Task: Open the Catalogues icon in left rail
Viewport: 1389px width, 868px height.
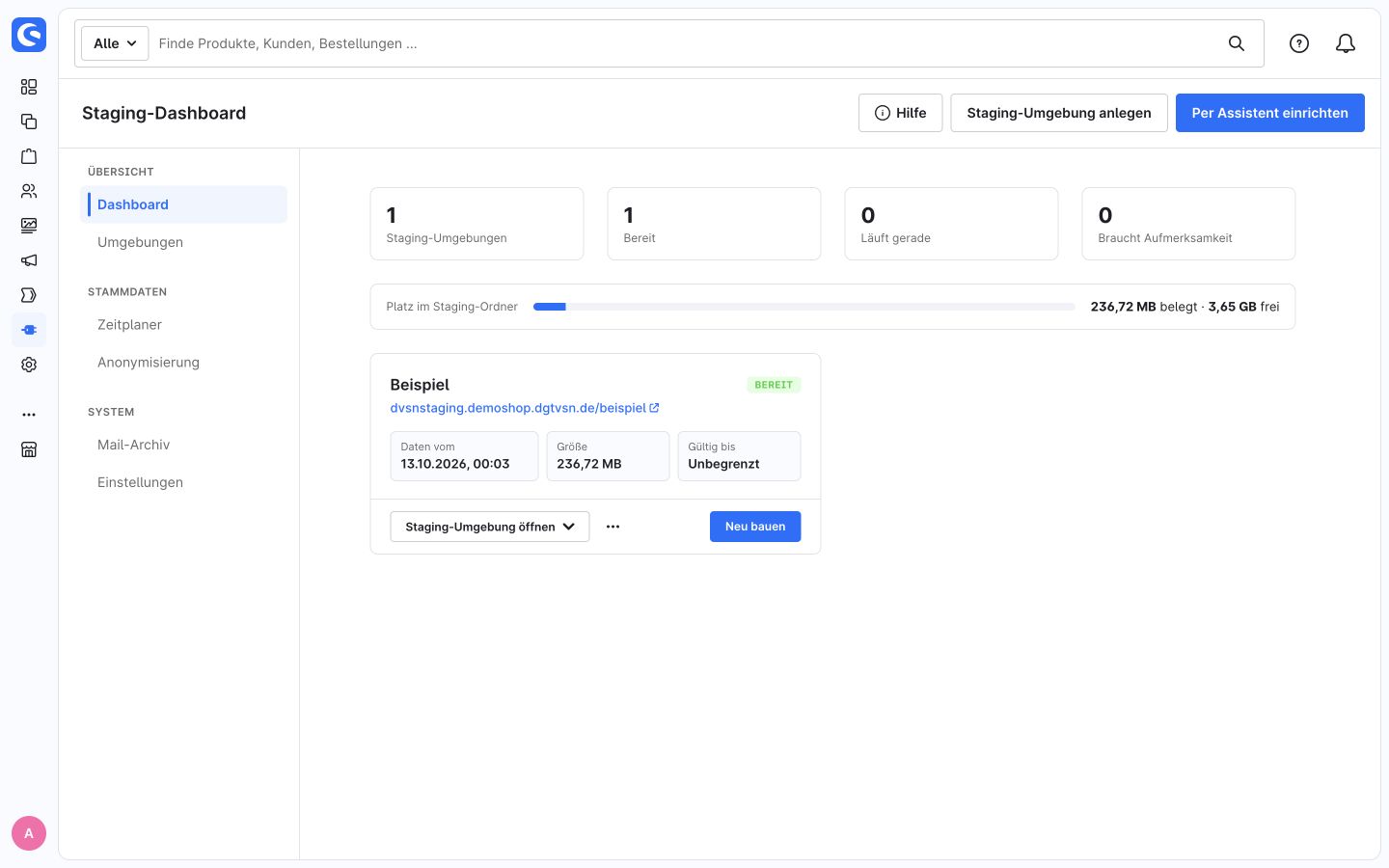Action: click(29, 122)
